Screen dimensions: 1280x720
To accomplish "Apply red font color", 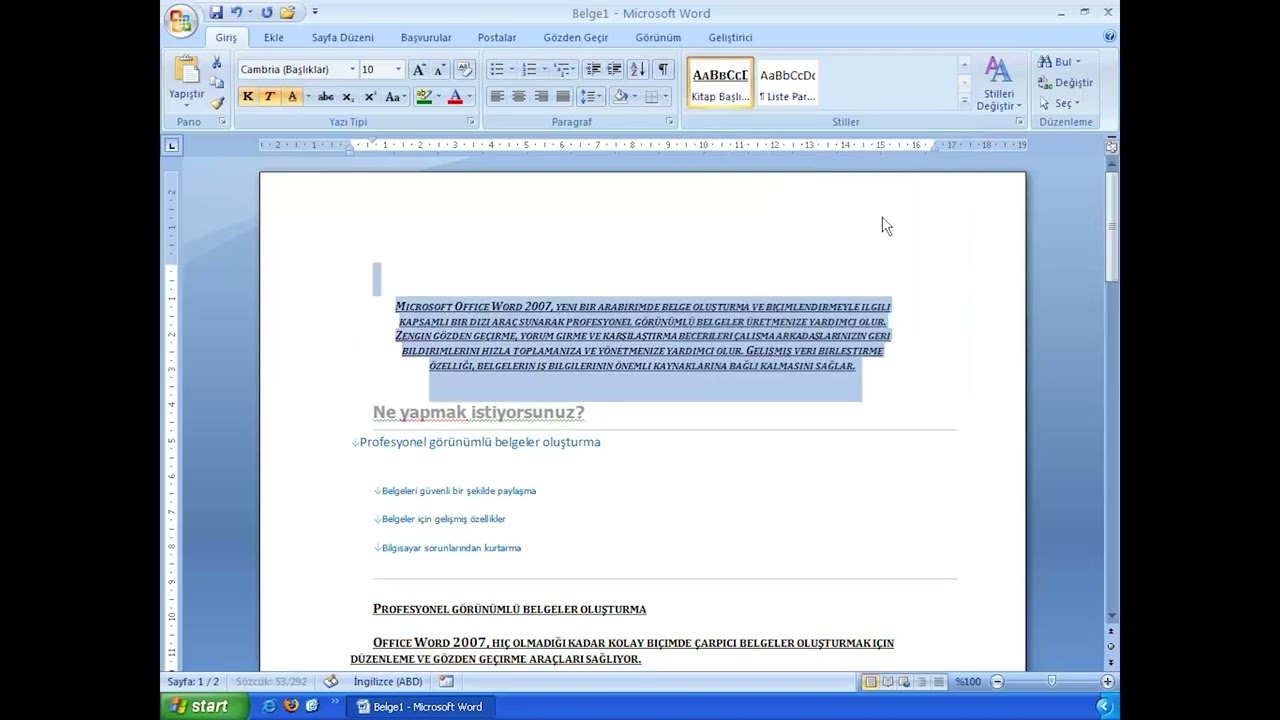I will click(455, 97).
